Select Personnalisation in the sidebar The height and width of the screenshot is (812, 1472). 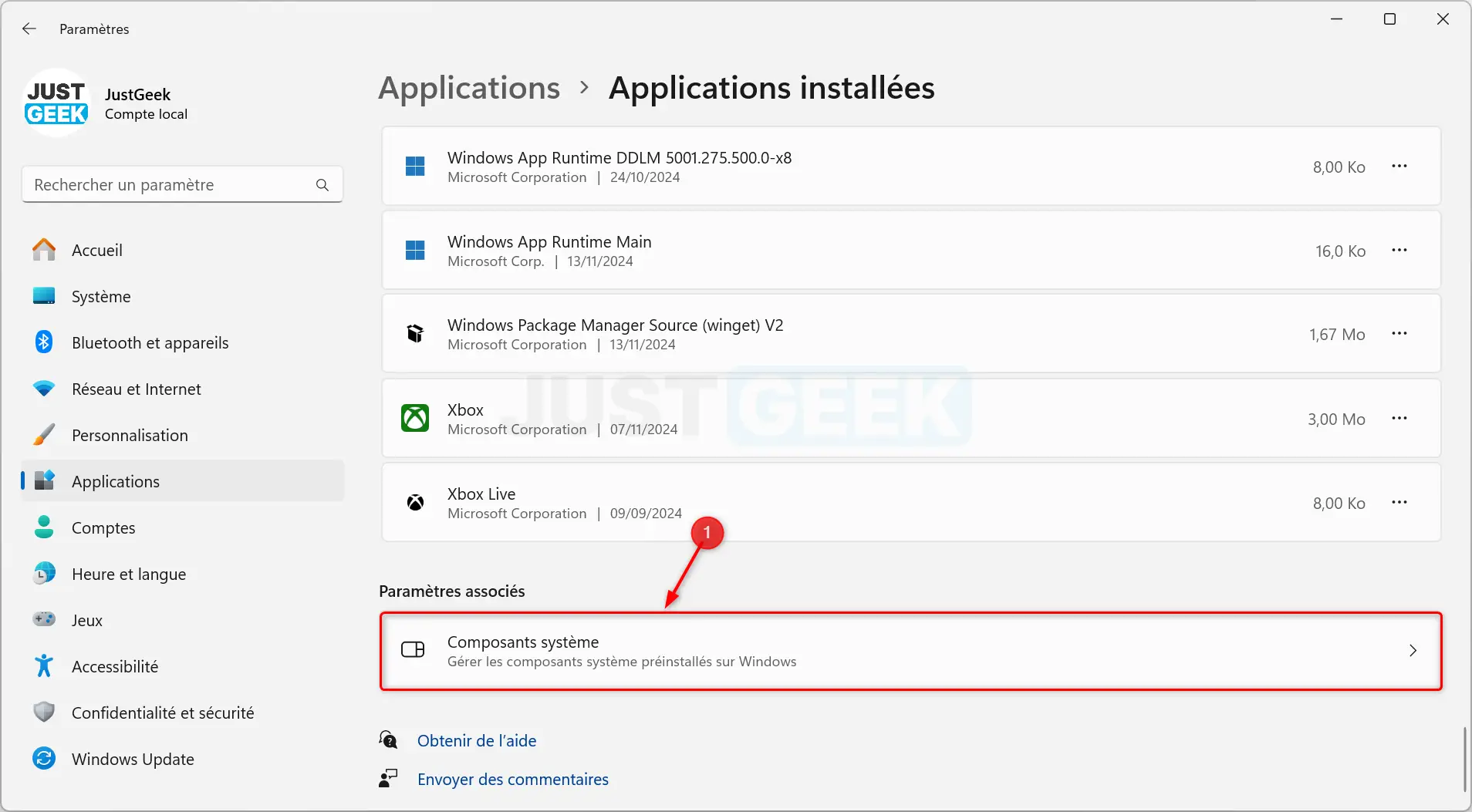182,435
